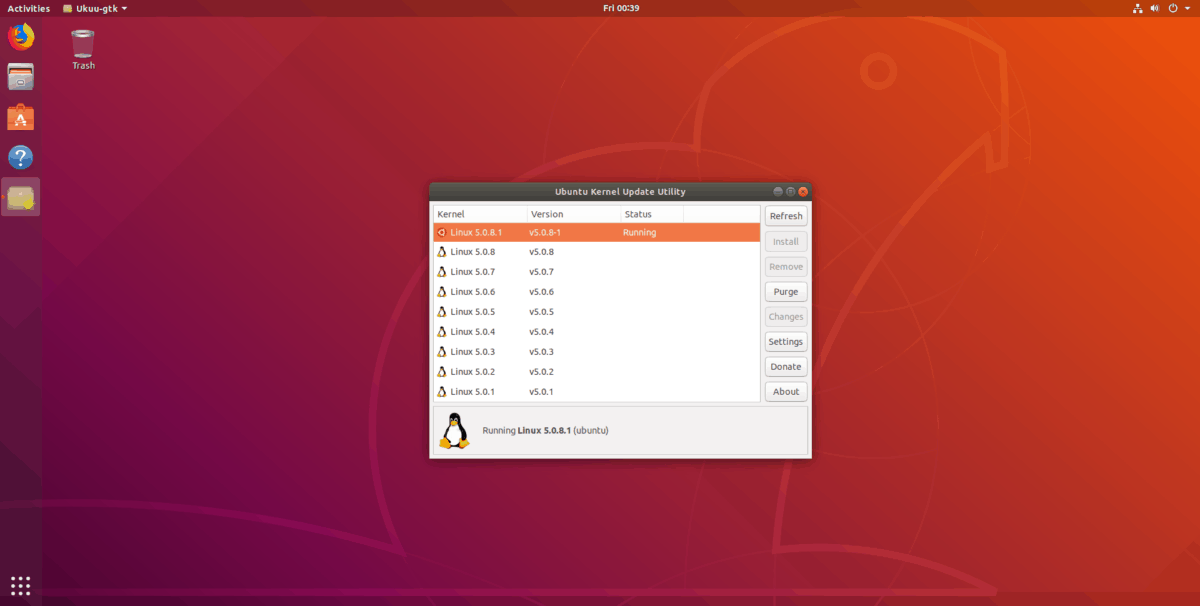Click the Tux icon beside Linux 5.0.8
Viewport: 1200px width, 606px height.
coord(441,251)
